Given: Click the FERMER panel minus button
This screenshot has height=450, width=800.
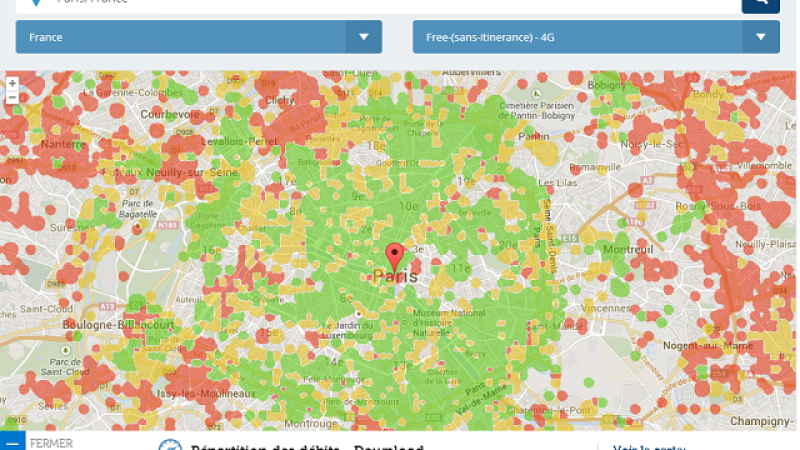Looking at the screenshot, I should 12,442.
